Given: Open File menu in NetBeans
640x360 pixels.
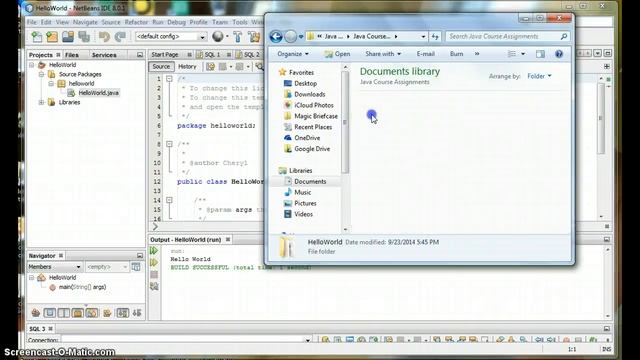Looking at the screenshot, I should point(31,22).
